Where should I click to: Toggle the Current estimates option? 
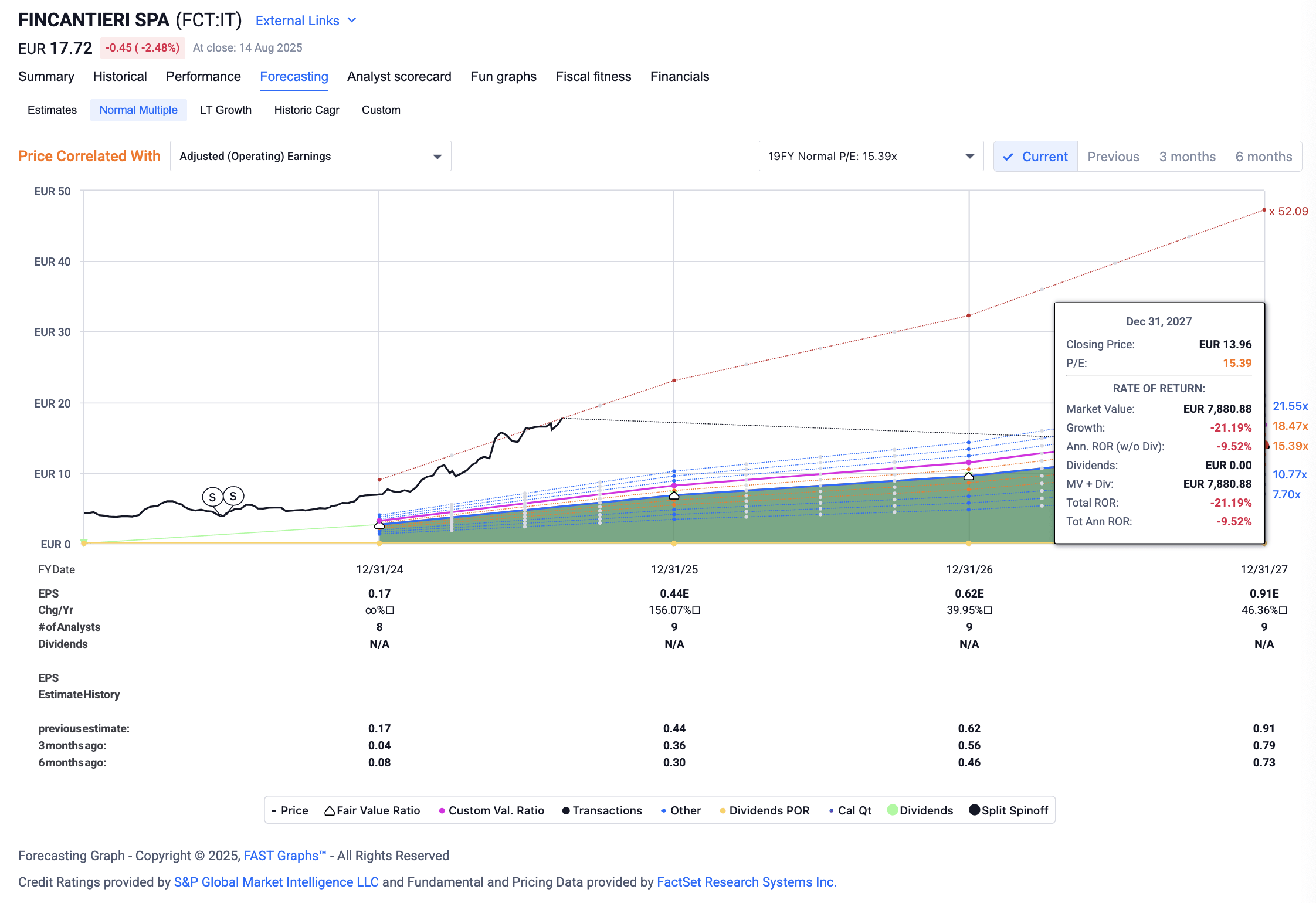coord(1035,157)
